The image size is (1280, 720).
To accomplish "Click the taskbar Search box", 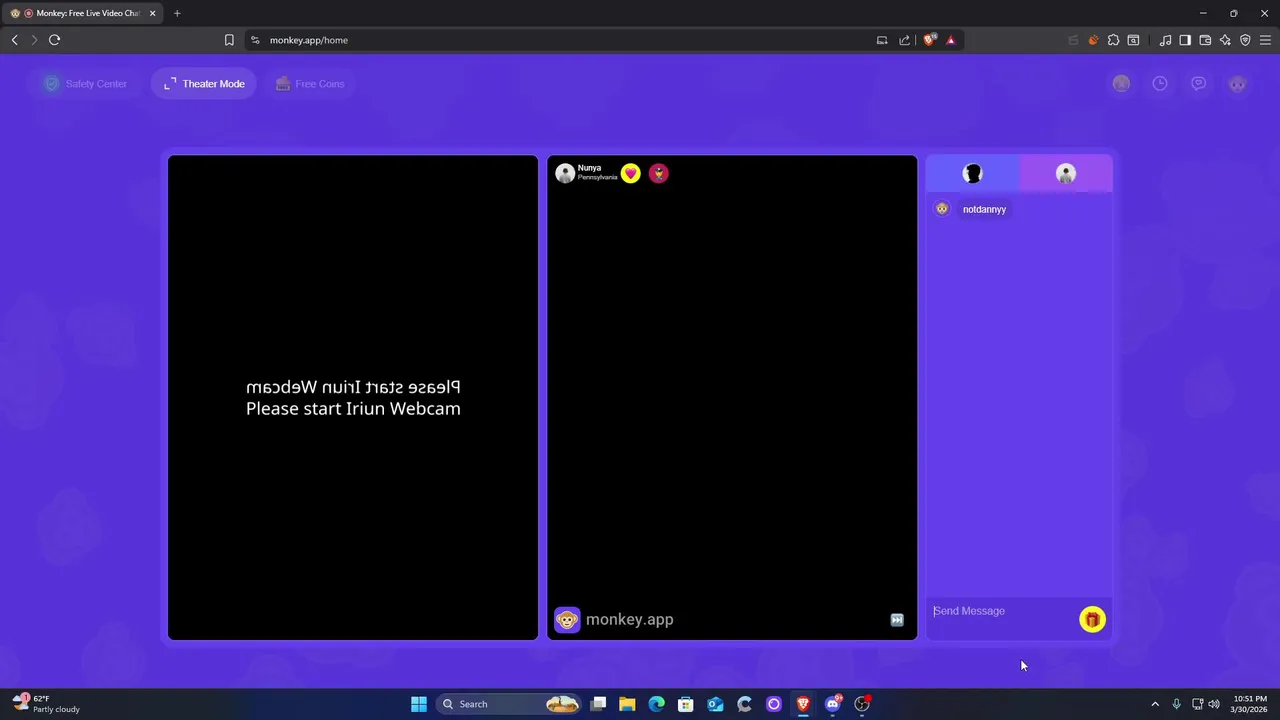I will coord(510,704).
